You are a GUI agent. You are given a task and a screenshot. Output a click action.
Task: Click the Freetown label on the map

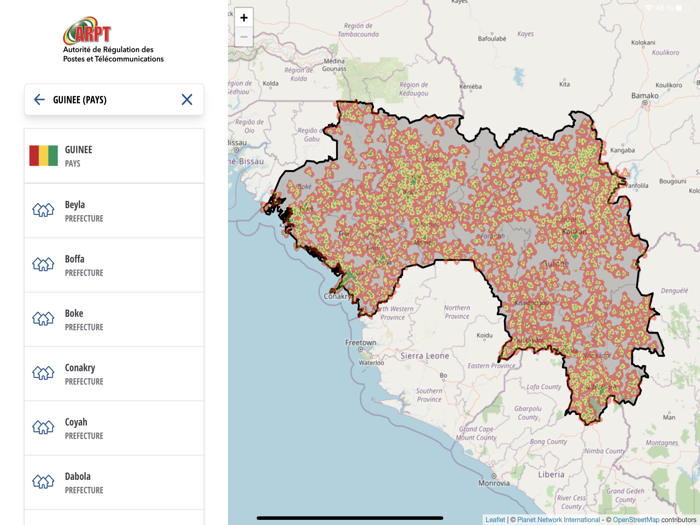pyautogui.click(x=361, y=343)
